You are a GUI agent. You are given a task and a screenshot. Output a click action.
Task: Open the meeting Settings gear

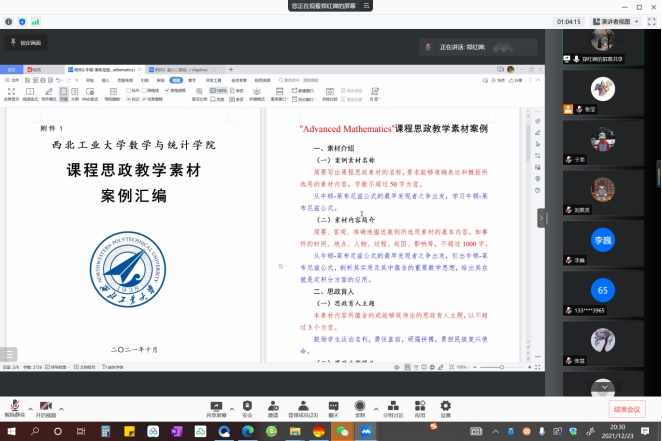coord(446,405)
